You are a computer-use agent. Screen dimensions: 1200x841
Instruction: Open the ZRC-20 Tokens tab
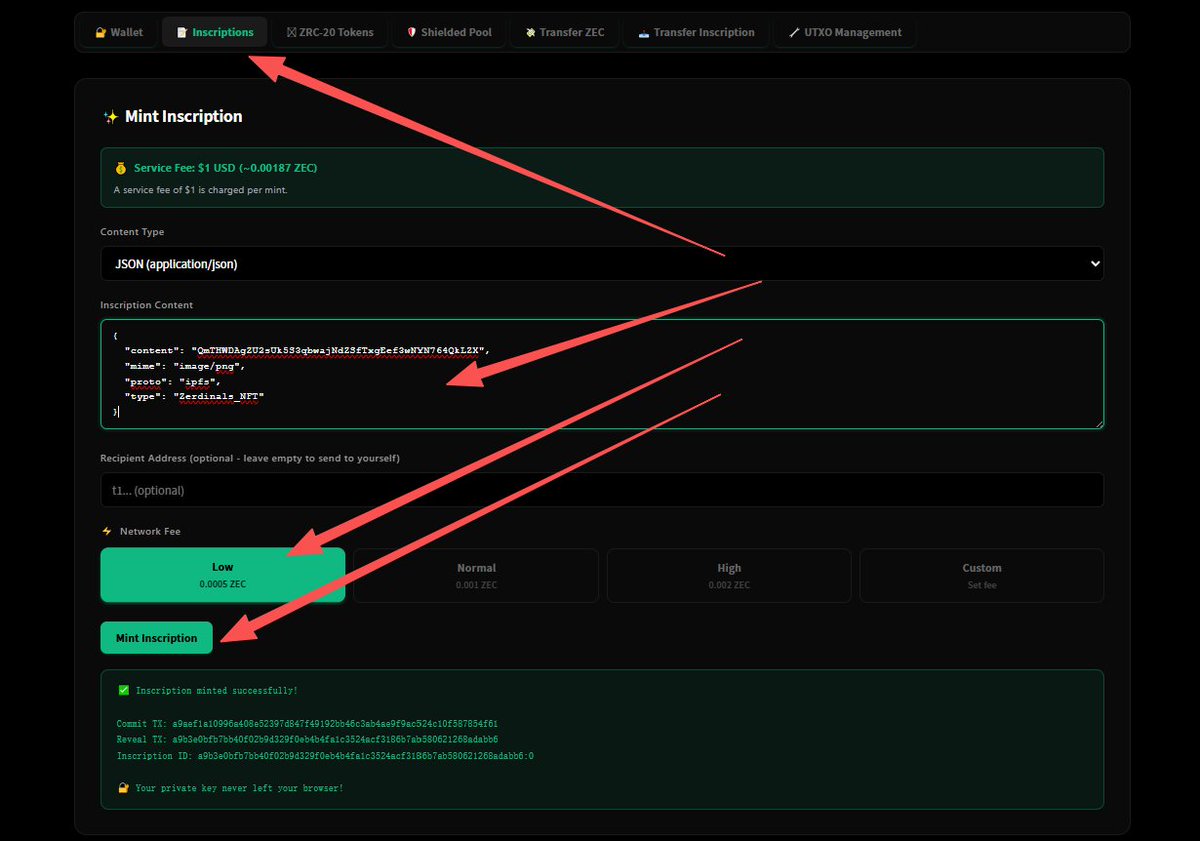click(330, 32)
